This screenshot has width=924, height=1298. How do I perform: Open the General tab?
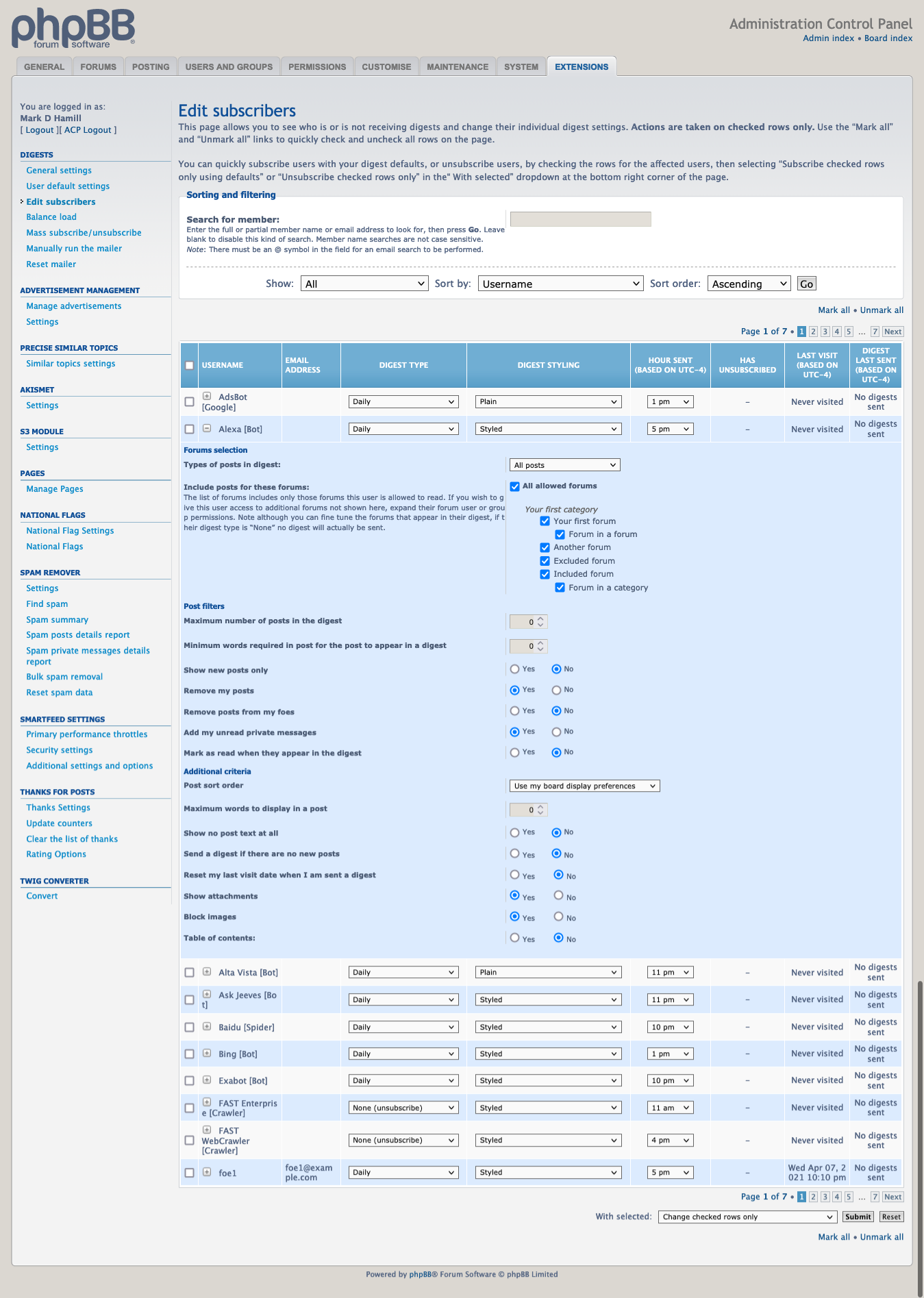tap(45, 66)
